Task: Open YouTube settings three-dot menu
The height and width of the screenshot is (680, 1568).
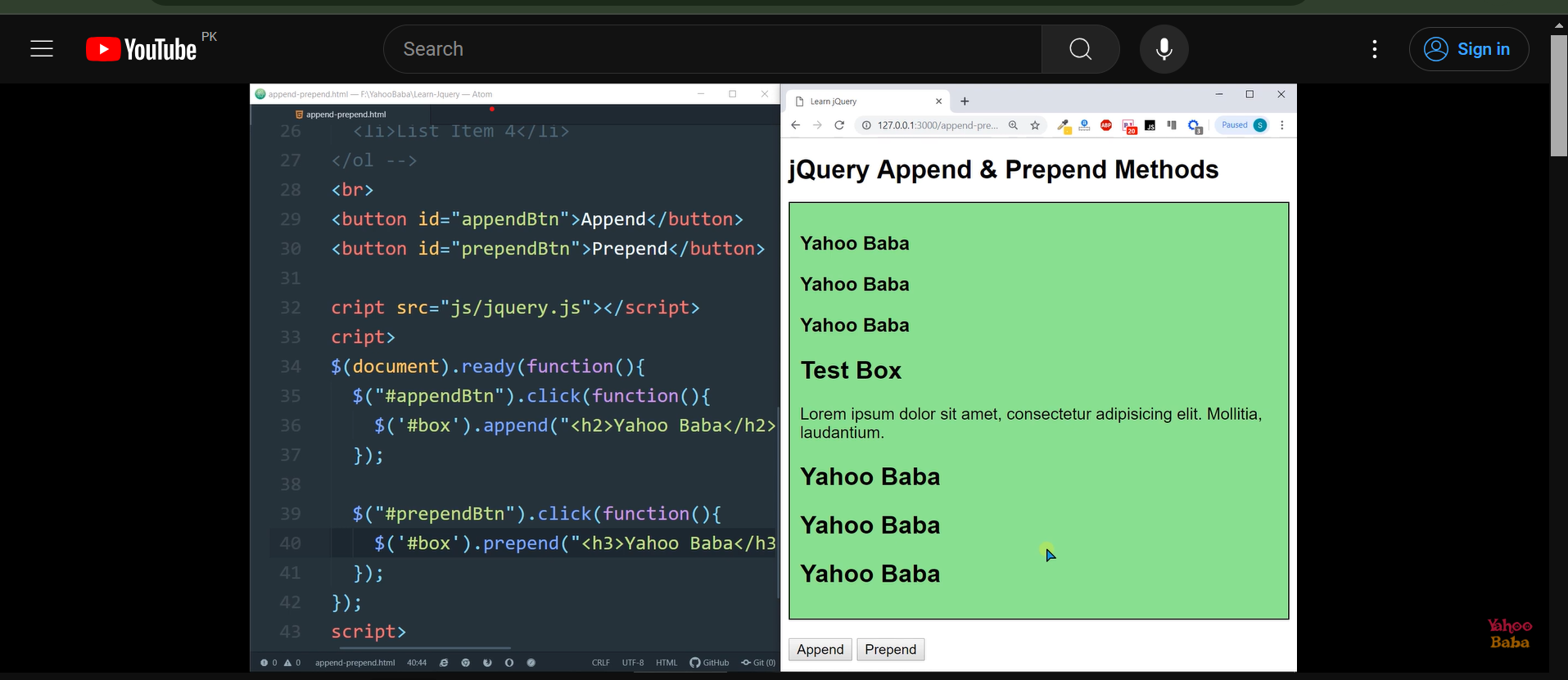Action: [x=1374, y=49]
